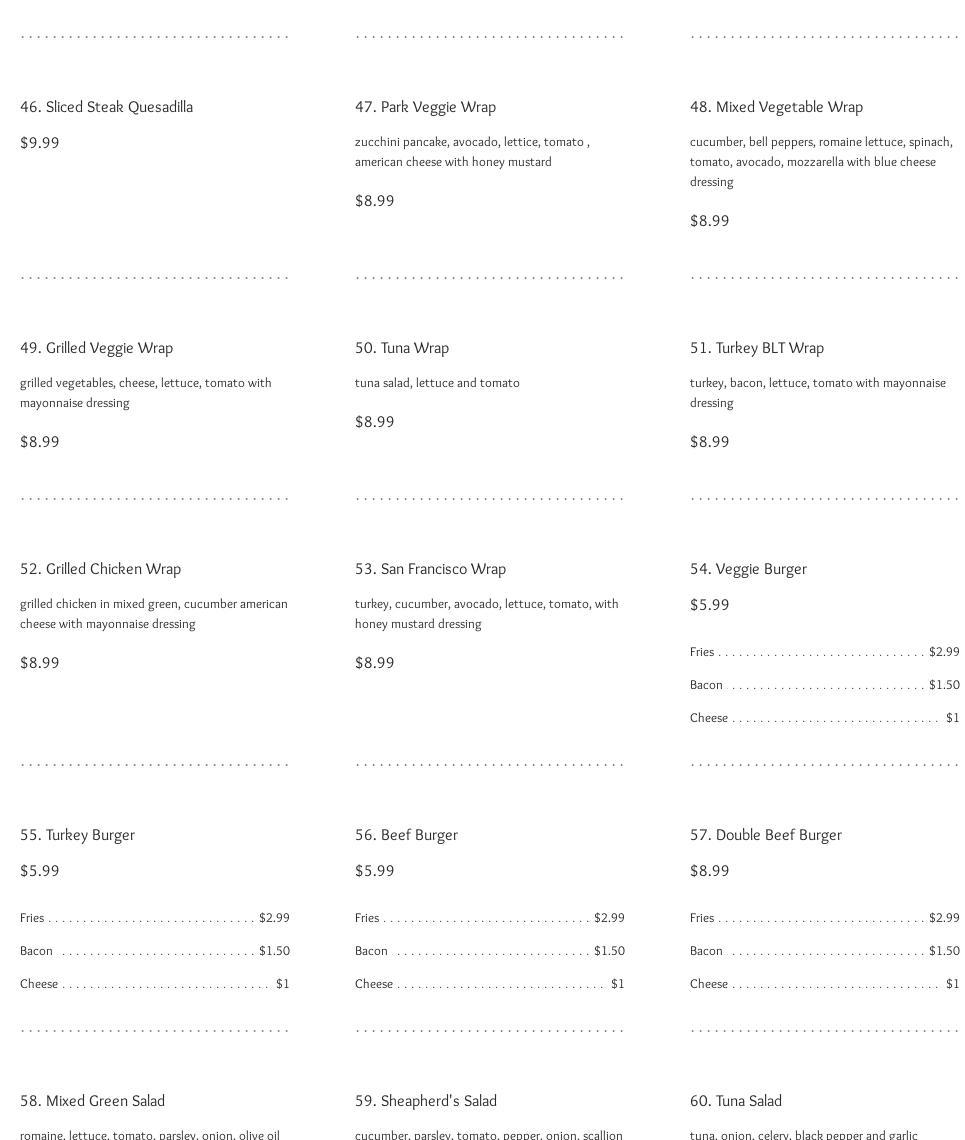Open the Park Veggie Wrap item
The height and width of the screenshot is (1140, 965).
point(425,107)
